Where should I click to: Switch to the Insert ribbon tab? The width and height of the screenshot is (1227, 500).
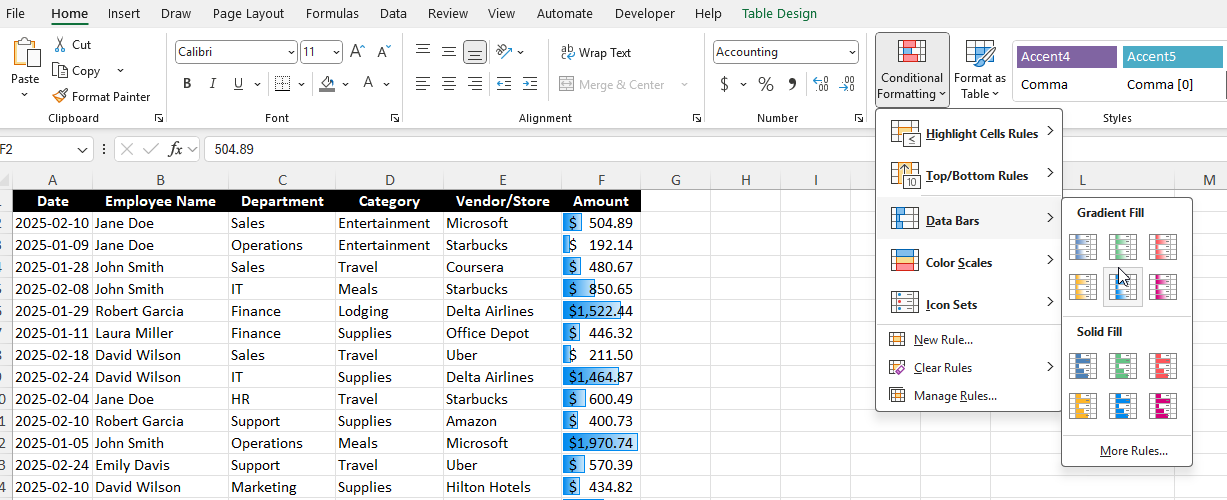pos(124,14)
